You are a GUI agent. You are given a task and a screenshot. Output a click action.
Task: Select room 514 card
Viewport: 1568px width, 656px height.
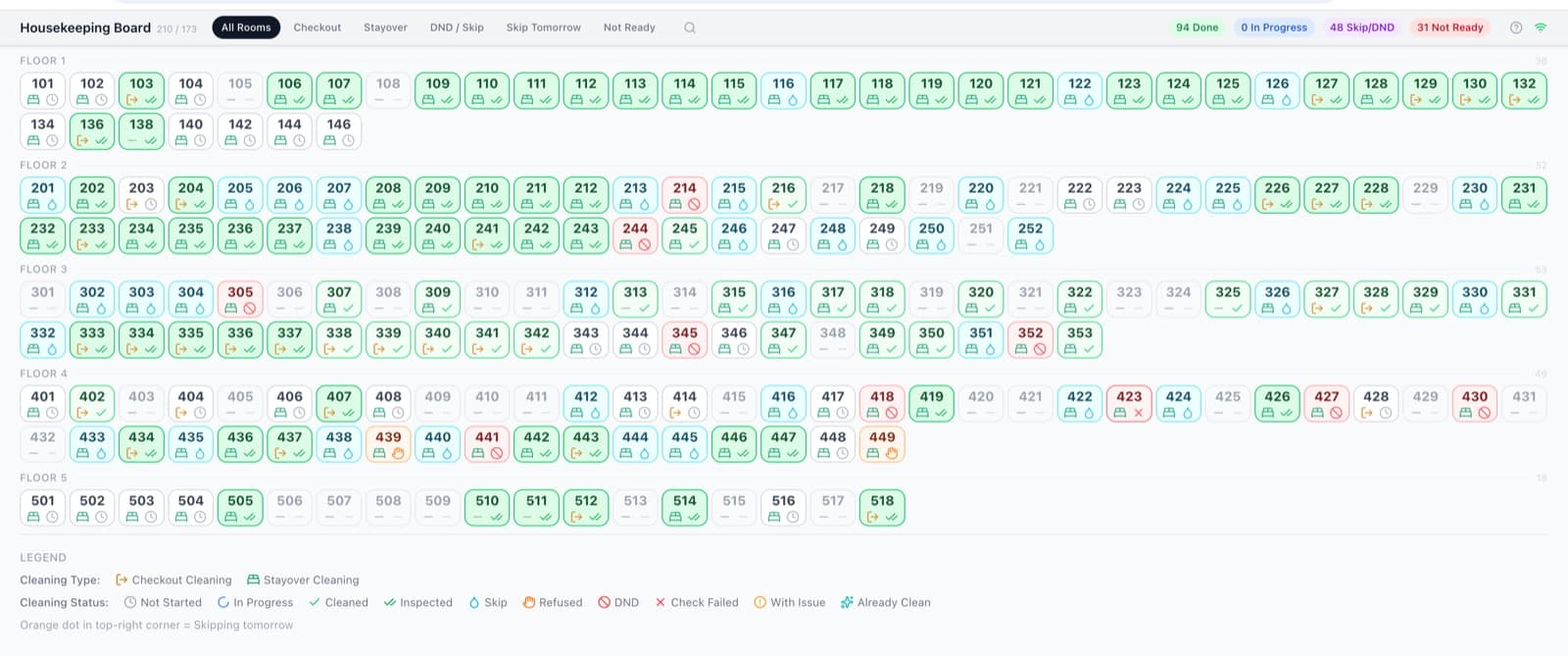[x=685, y=508]
